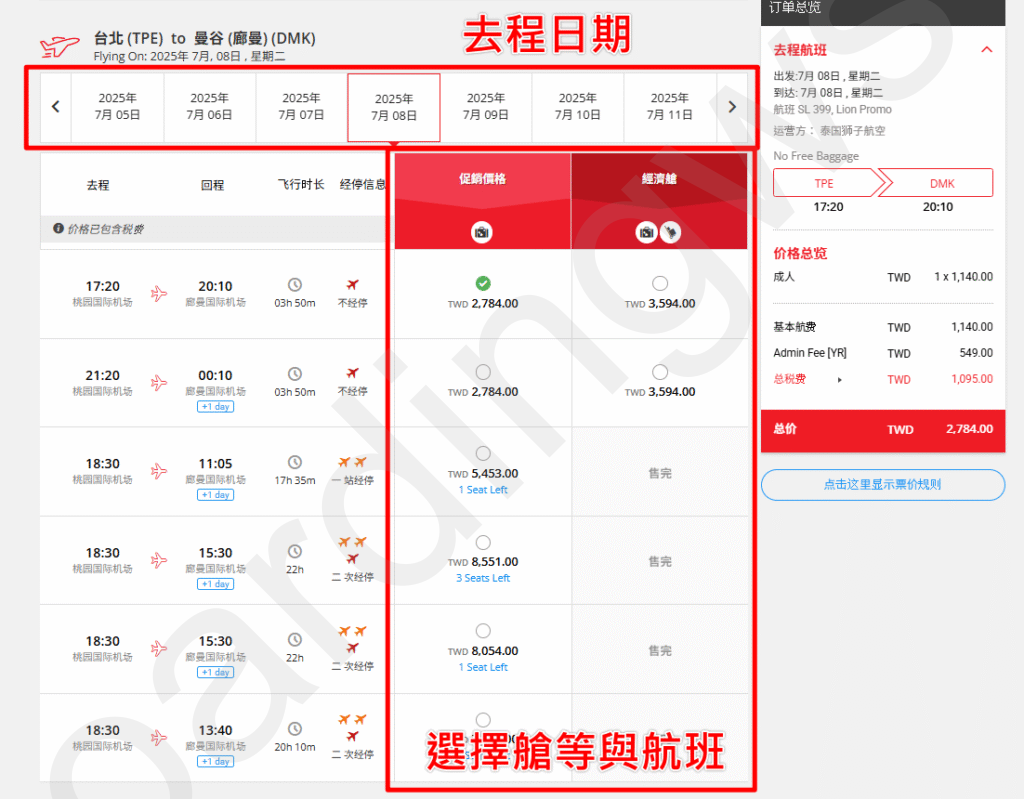Show later dates with the right arrow
The height and width of the screenshot is (799, 1024).
[x=732, y=106]
